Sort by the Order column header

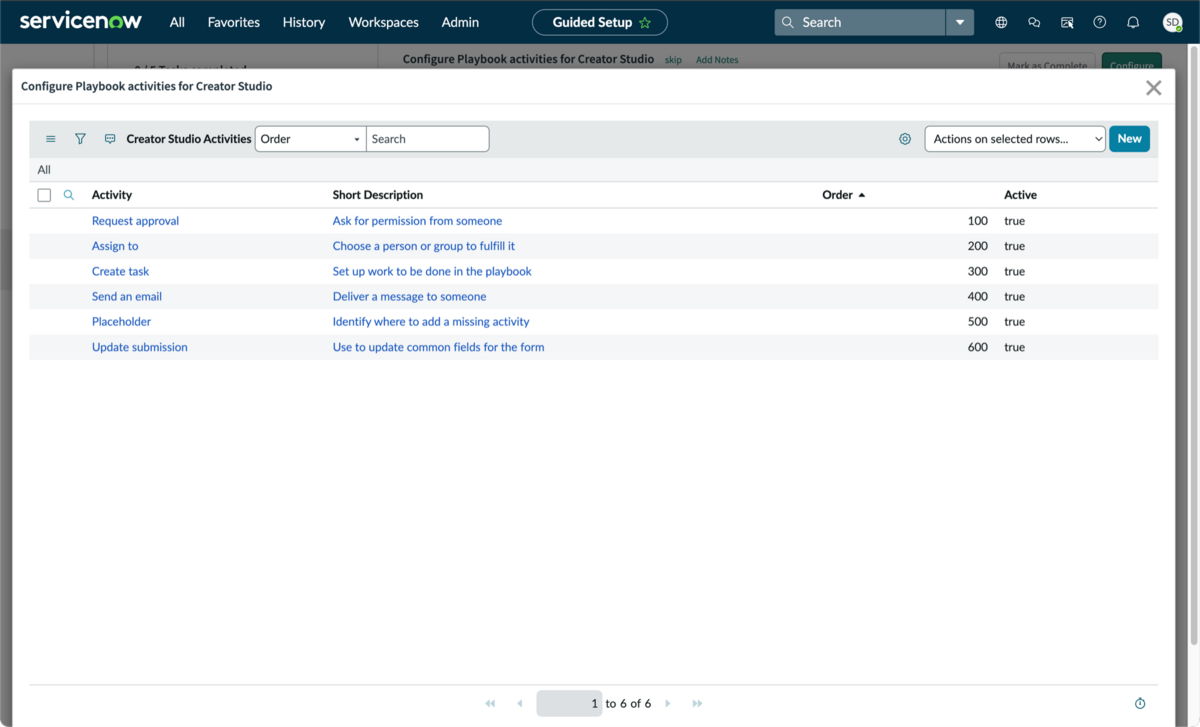point(837,195)
